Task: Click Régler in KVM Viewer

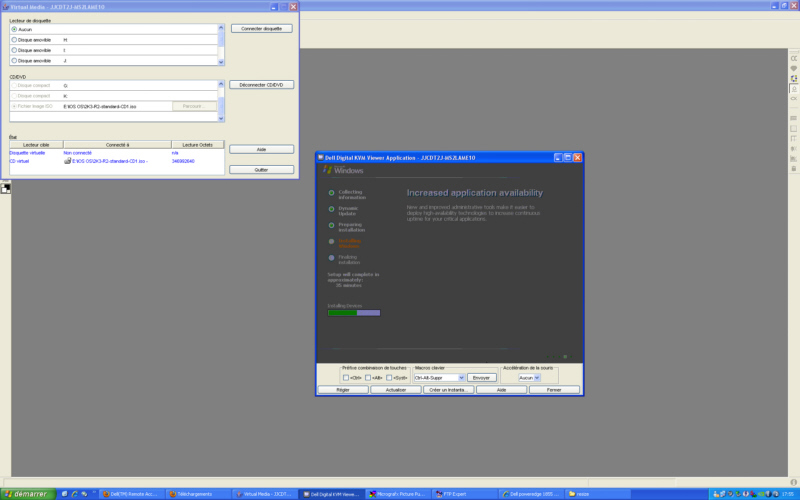Action: click(343, 390)
